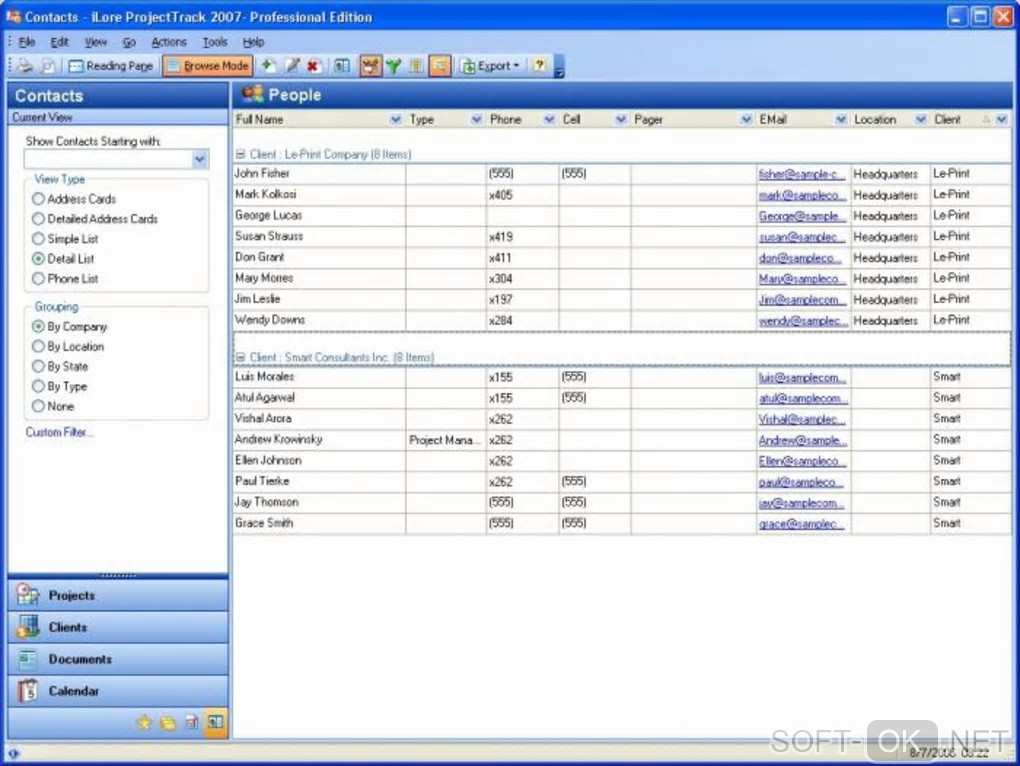This screenshot has width=1020, height=766.
Task: Open the Export dropdown
Action: pyautogui.click(x=490, y=66)
